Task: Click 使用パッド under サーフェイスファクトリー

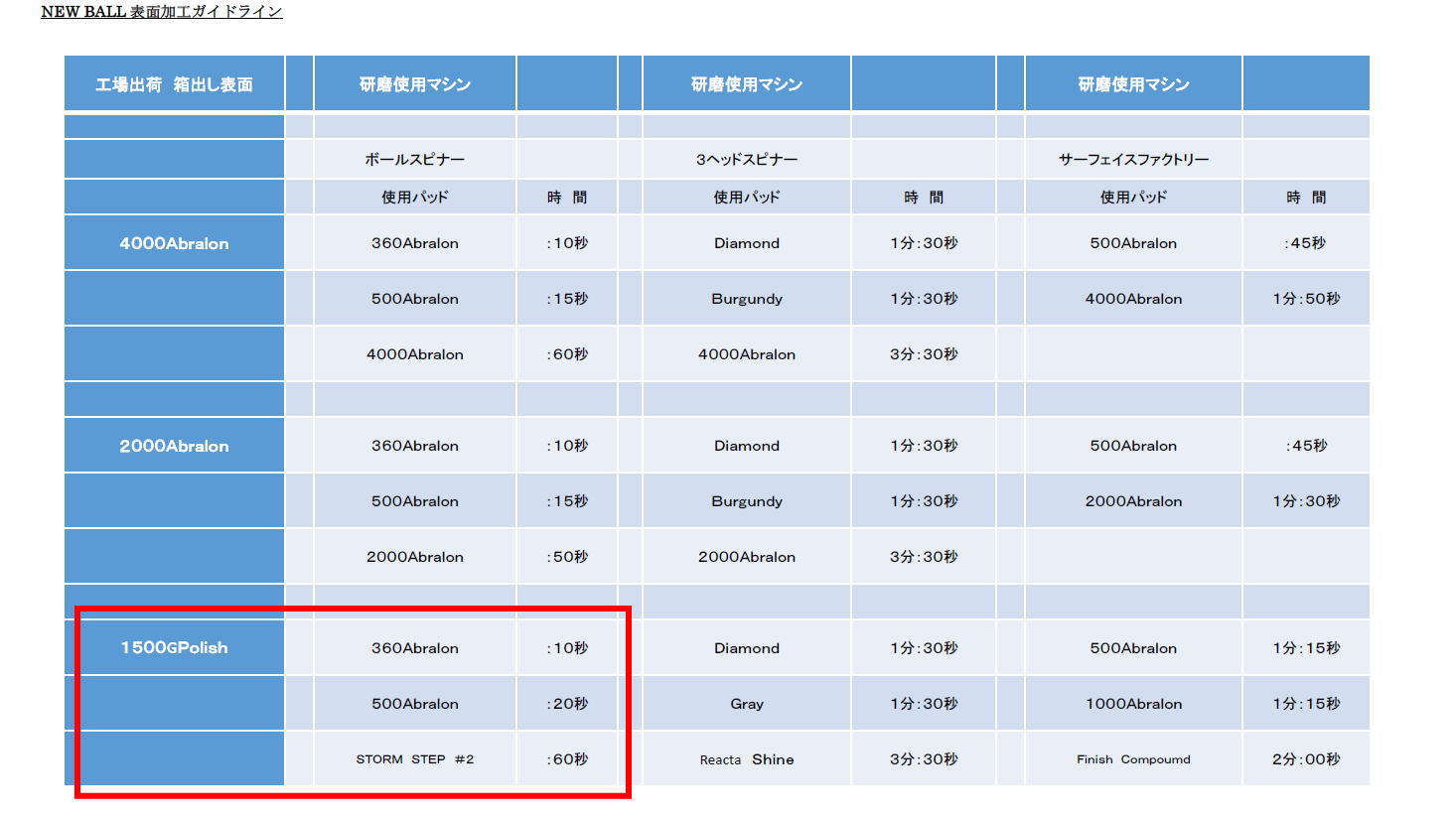Action: pos(1133,198)
